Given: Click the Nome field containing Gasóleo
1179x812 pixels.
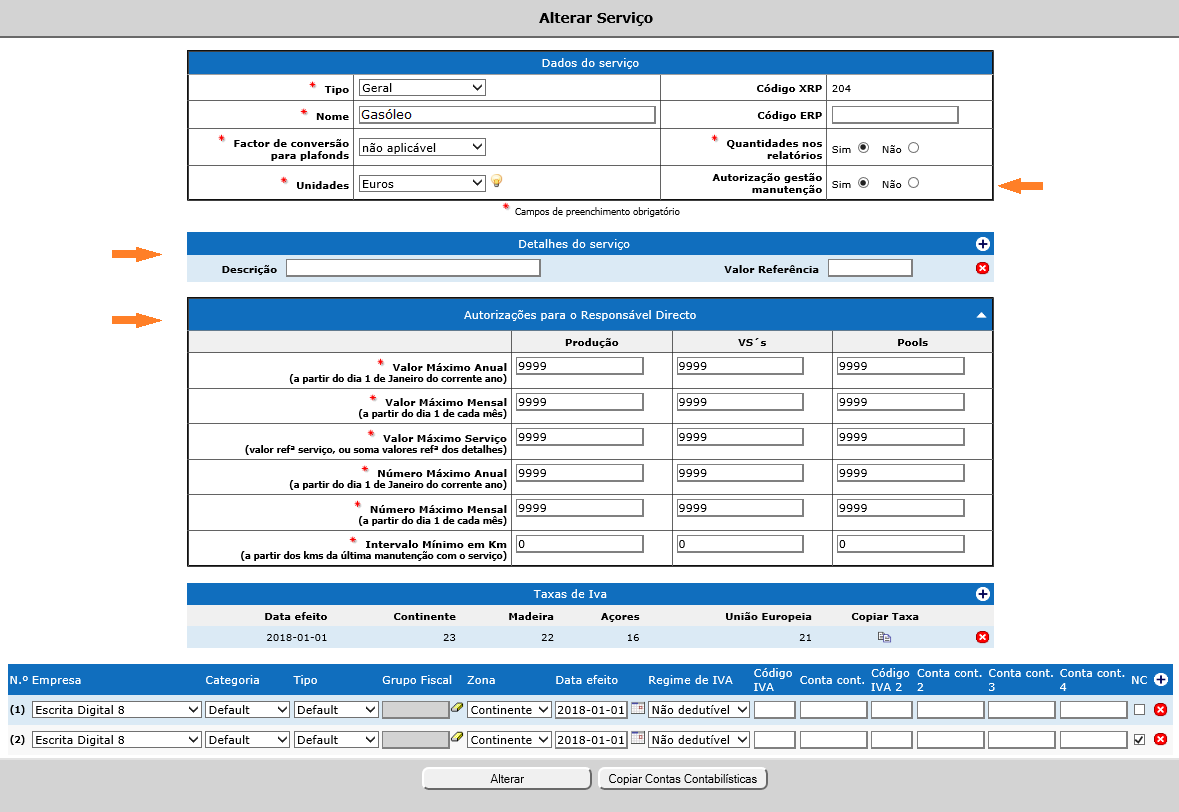Looking at the screenshot, I should tap(506, 115).
